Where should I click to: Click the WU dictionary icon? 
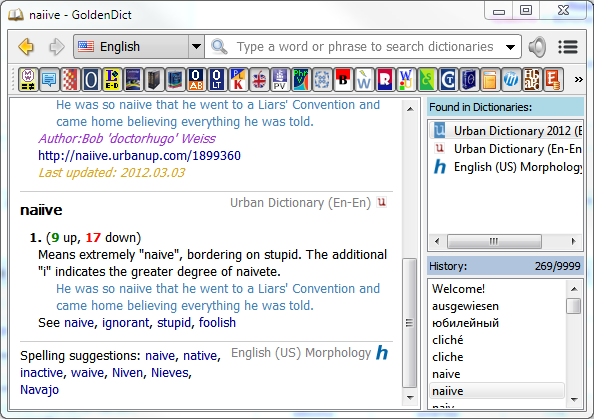tap(406, 80)
